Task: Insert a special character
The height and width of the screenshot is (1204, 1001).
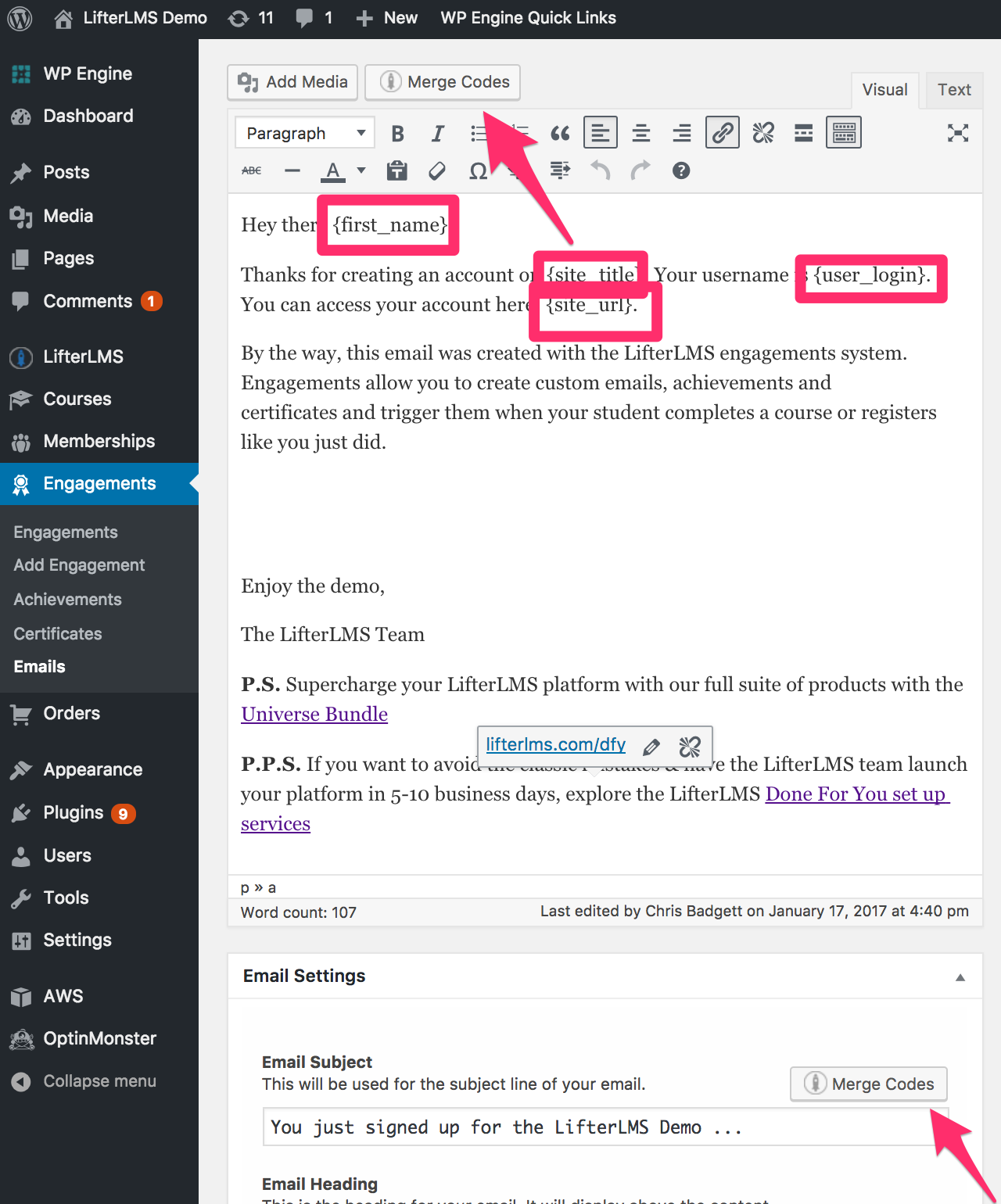Action: pos(479,170)
